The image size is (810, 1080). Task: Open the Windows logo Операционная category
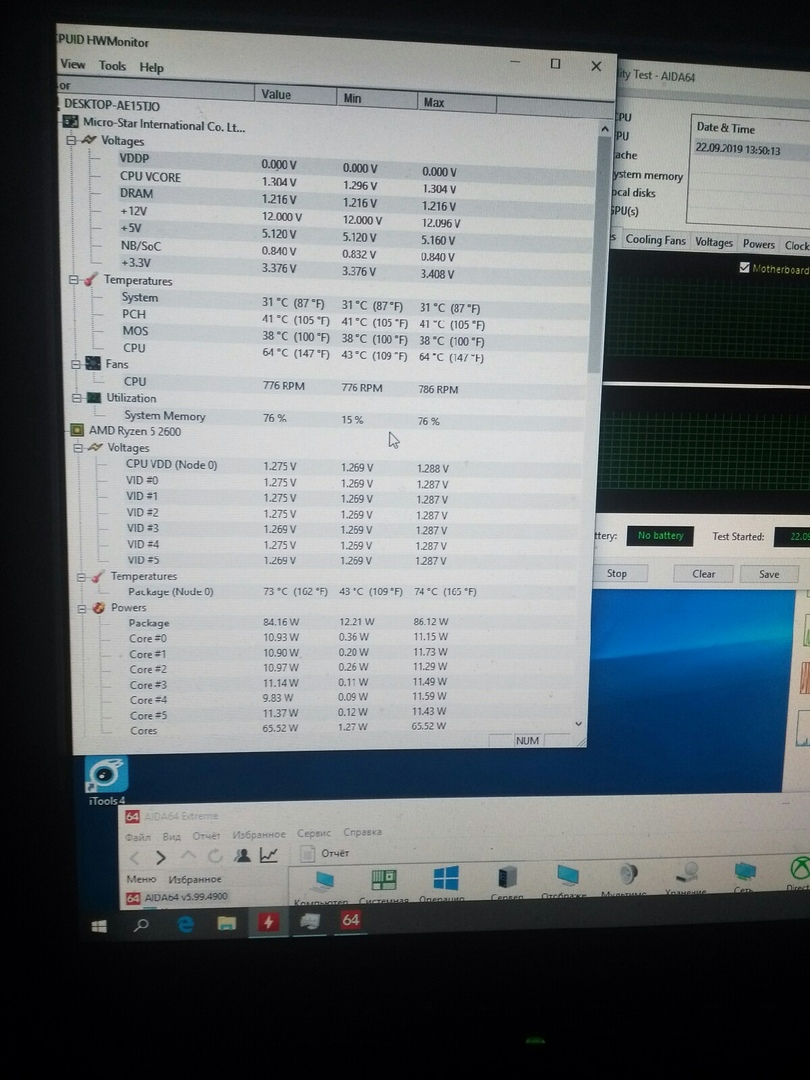[x=445, y=884]
